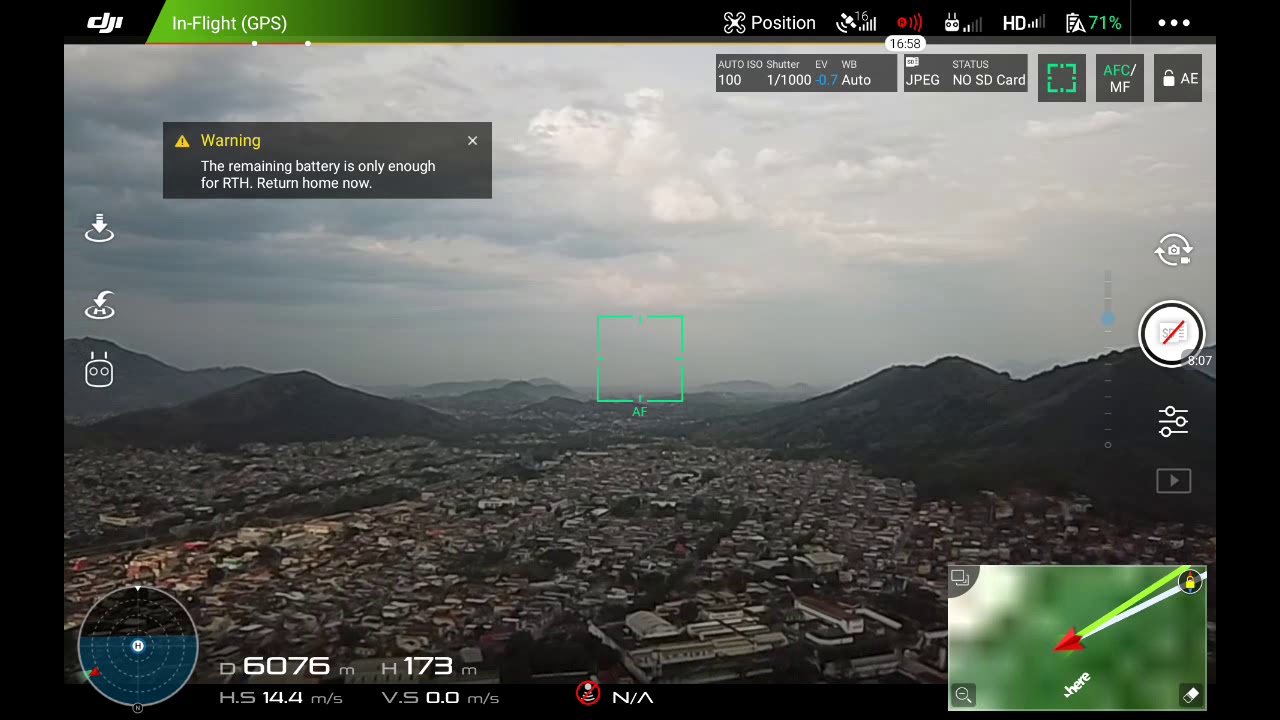The image size is (1280, 720).
Task: Change the WB Auto setting
Action: pos(856,73)
